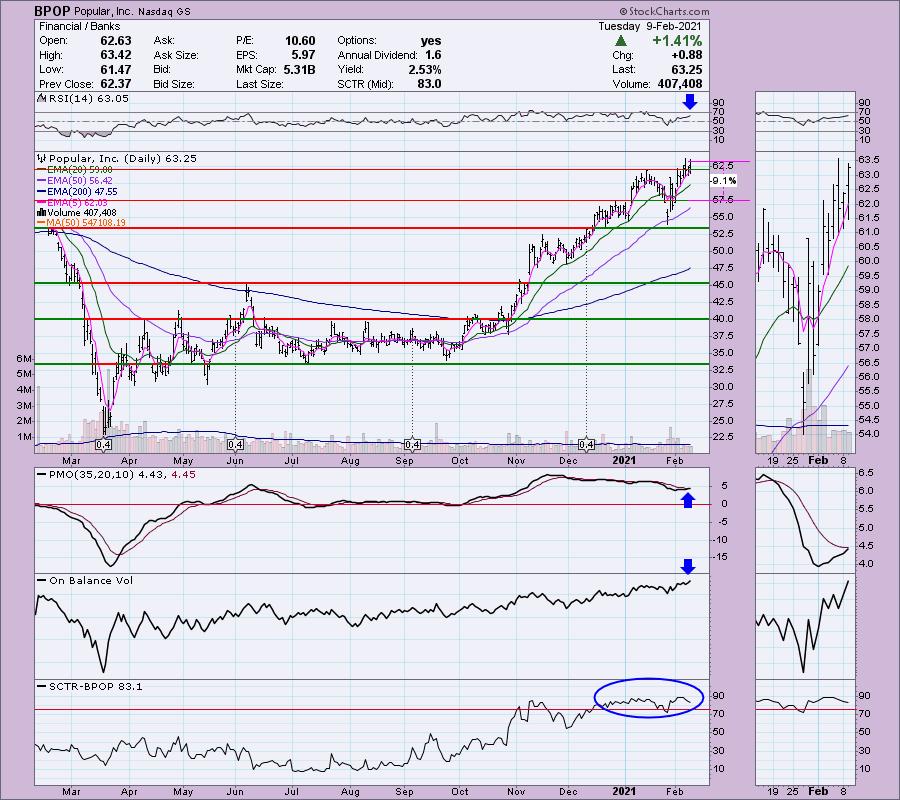Click the 'MA(50) 547108.19' legend text

pyautogui.click(x=86, y=223)
